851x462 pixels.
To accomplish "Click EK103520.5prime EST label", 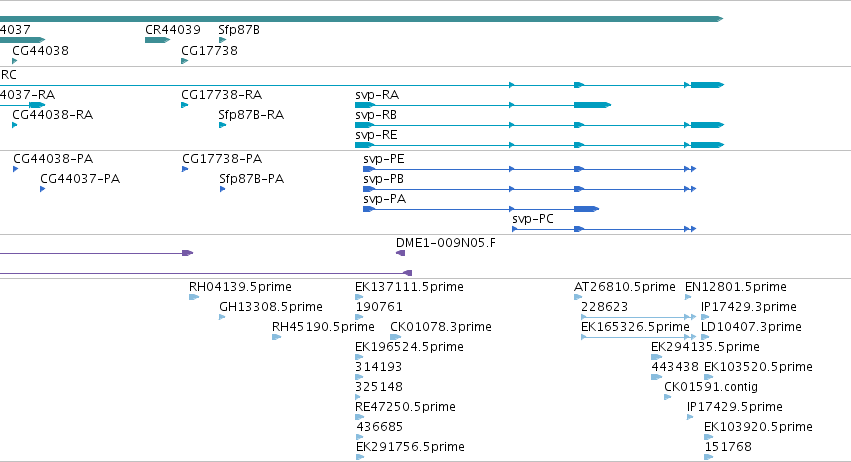I will pyautogui.click(x=758, y=368).
